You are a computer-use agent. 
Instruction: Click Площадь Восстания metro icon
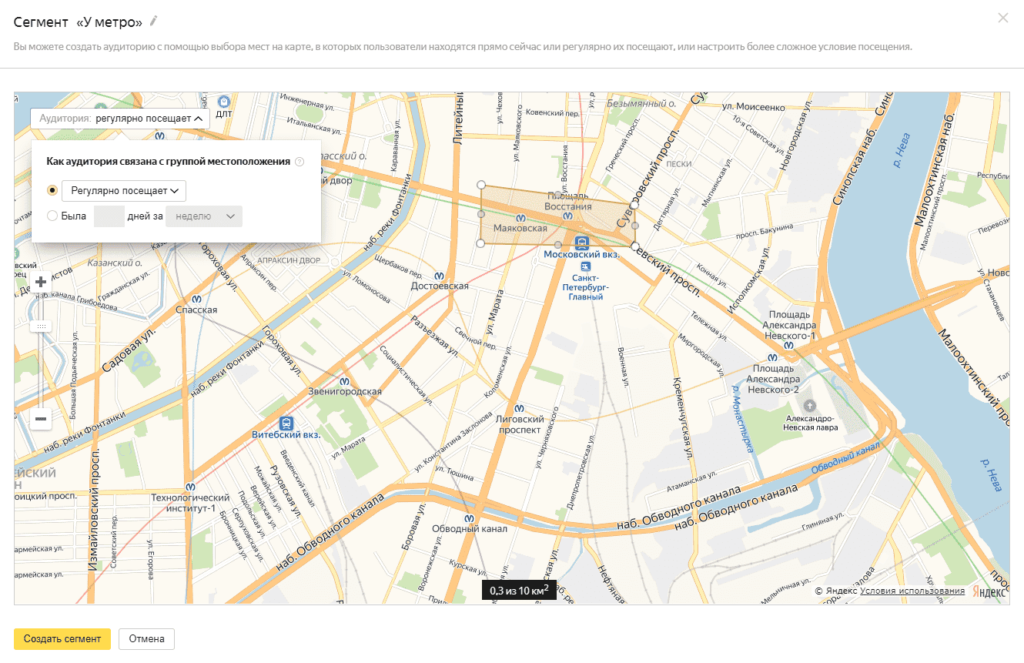pyautogui.click(x=568, y=216)
